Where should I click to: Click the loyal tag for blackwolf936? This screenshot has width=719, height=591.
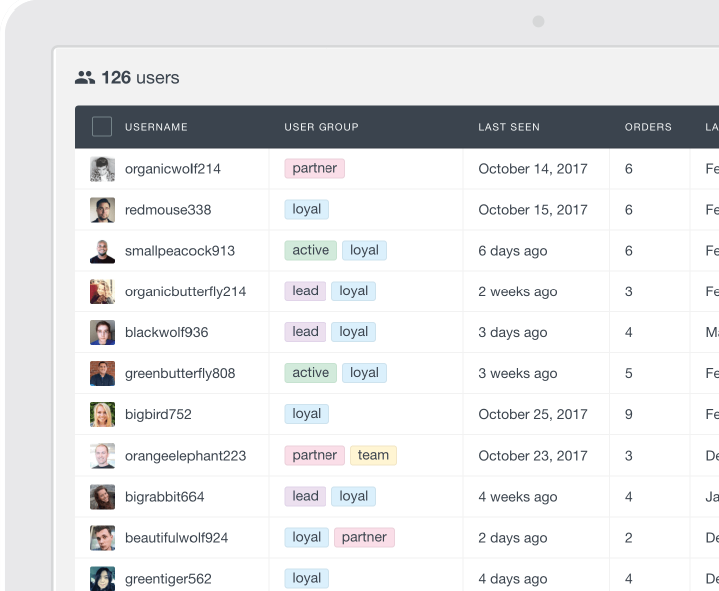click(354, 332)
